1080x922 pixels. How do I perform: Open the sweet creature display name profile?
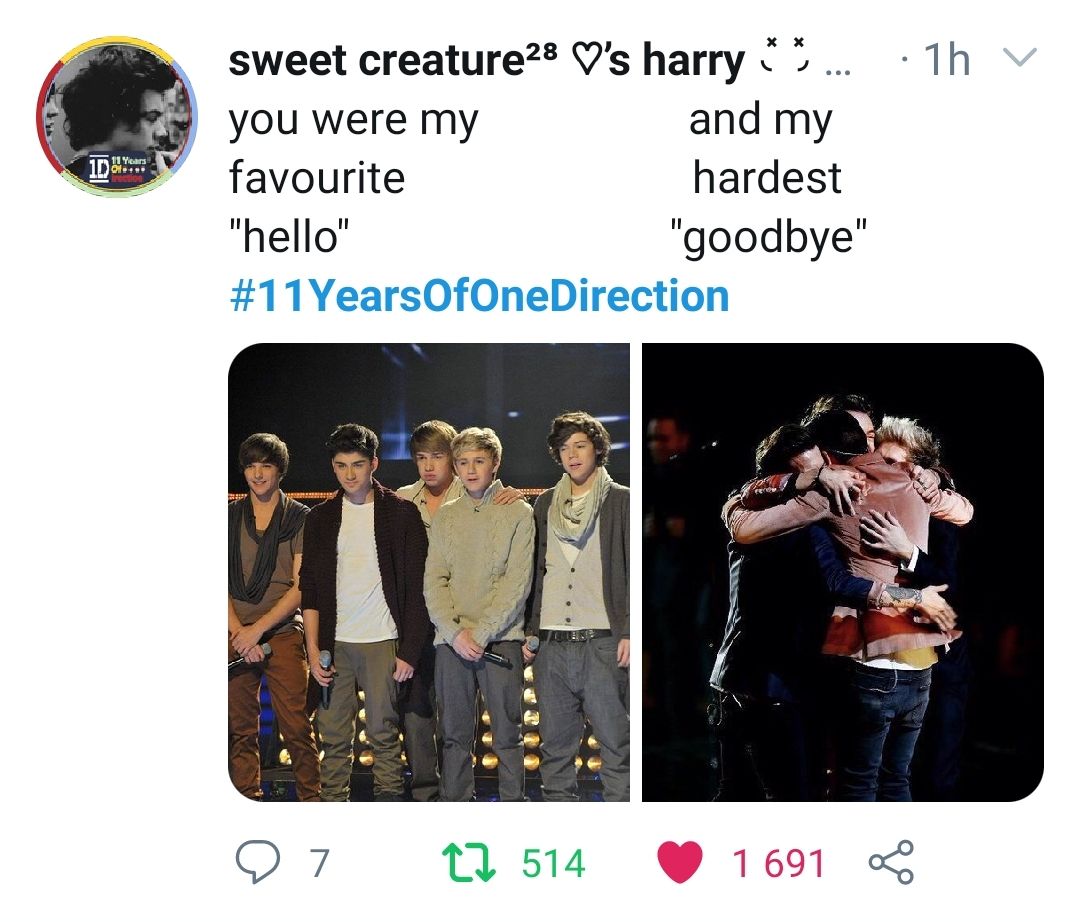click(376, 59)
